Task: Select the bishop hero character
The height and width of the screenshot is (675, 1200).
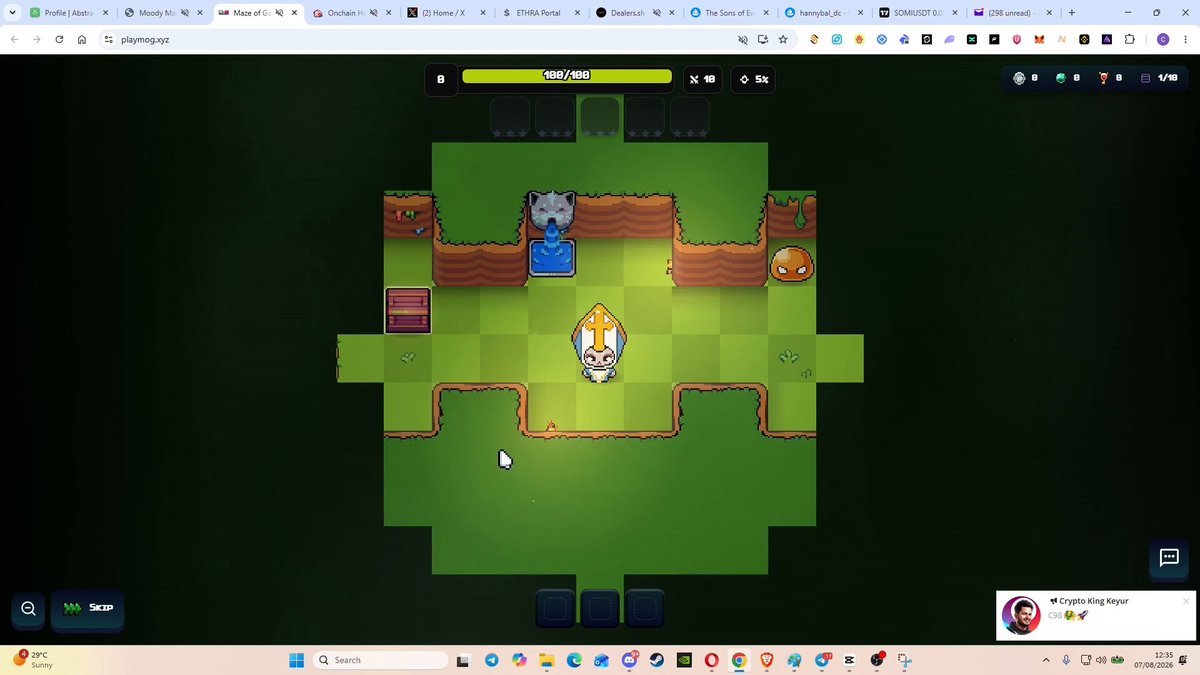Action: point(598,343)
